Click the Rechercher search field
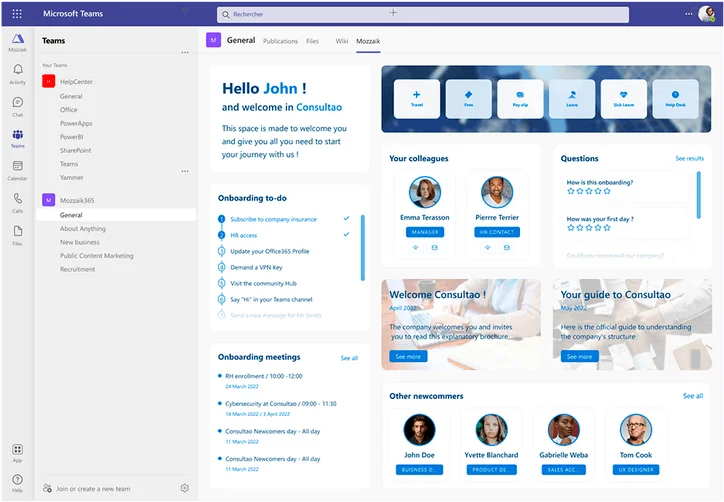Image resolution: width=724 pixels, height=502 pixels. pos(422,14)
